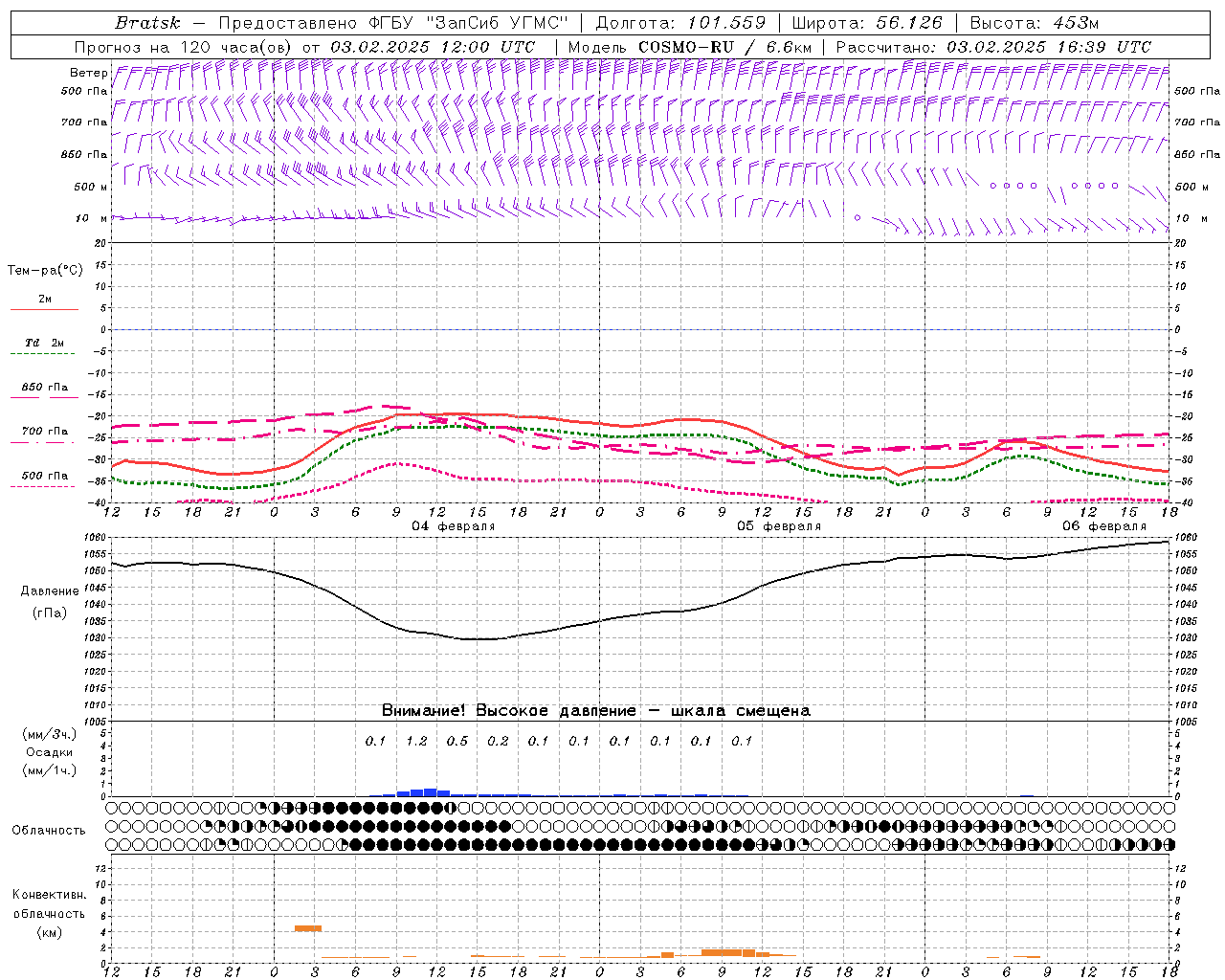The height and width of the screenshot is (980, 1225).
Task: Click the "(мм/3ч.)" units label
Action: click(49, 735)
